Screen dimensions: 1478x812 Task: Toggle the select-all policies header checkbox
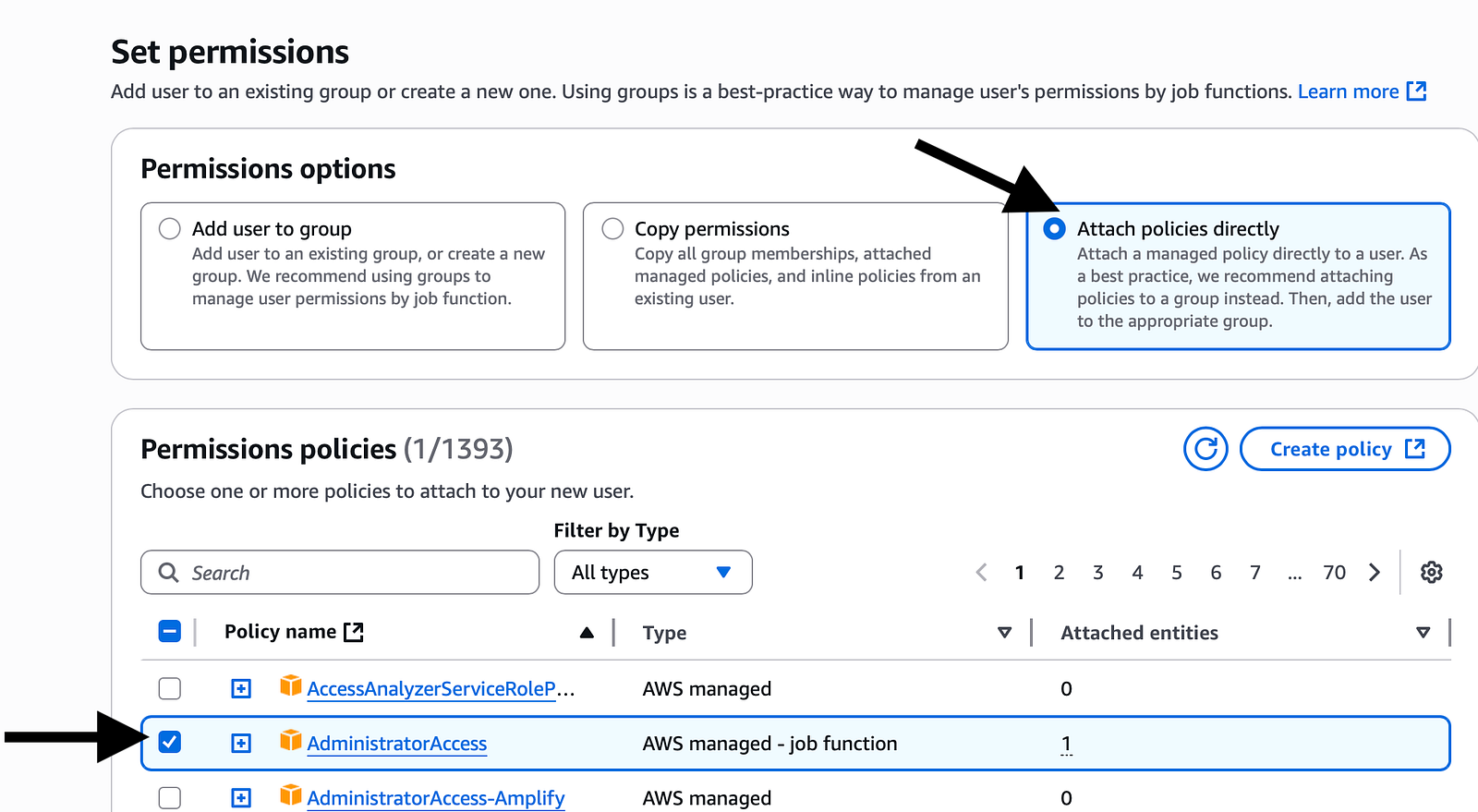click(170, 632)
